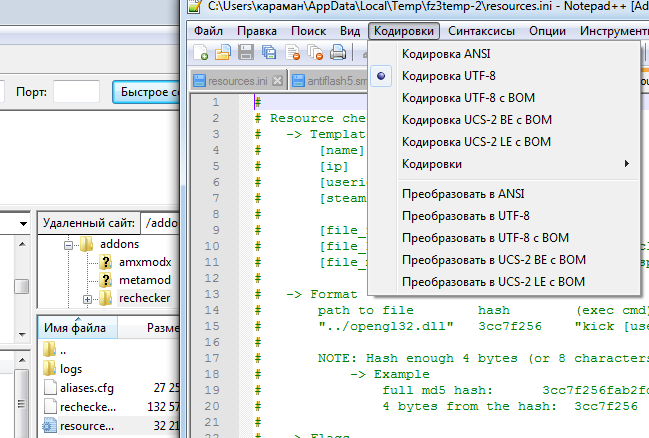649x438 pixels.
Task: Click the Print toolbar icon
Action: tap(338, 53)
